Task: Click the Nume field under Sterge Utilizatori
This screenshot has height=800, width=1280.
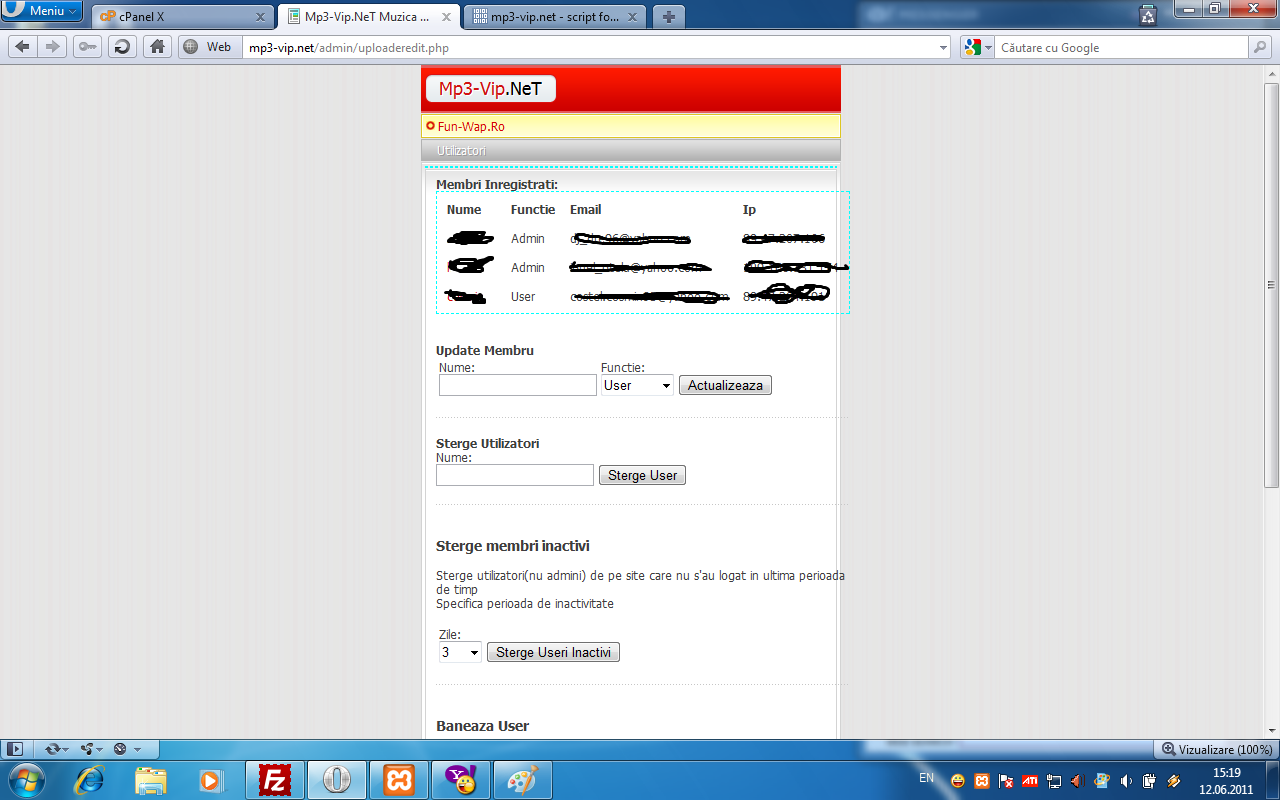Action: [515, 476]
